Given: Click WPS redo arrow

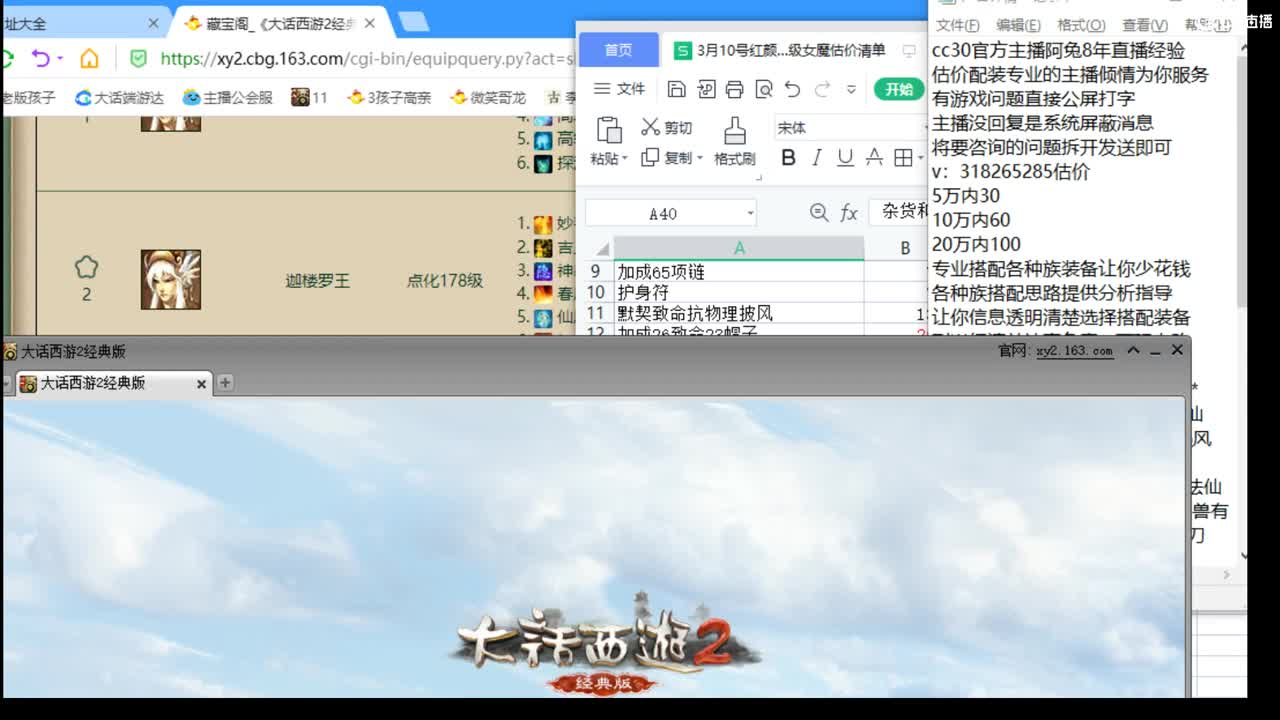Looking at the screenshot, I should 822,89.
